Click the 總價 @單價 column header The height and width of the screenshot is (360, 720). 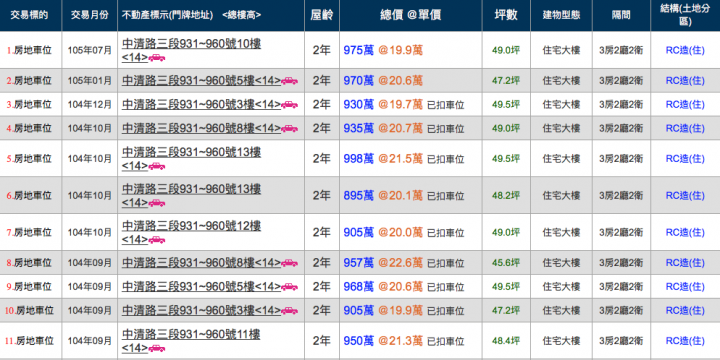411,15
